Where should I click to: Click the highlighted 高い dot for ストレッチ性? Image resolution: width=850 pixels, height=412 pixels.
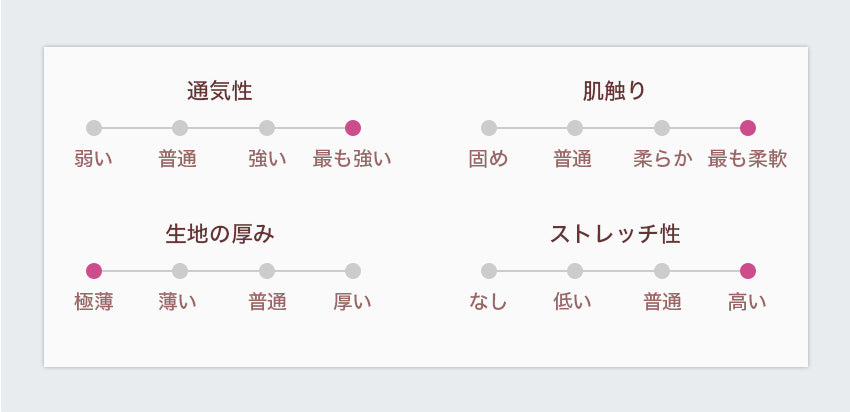click(x=748, y=271)
